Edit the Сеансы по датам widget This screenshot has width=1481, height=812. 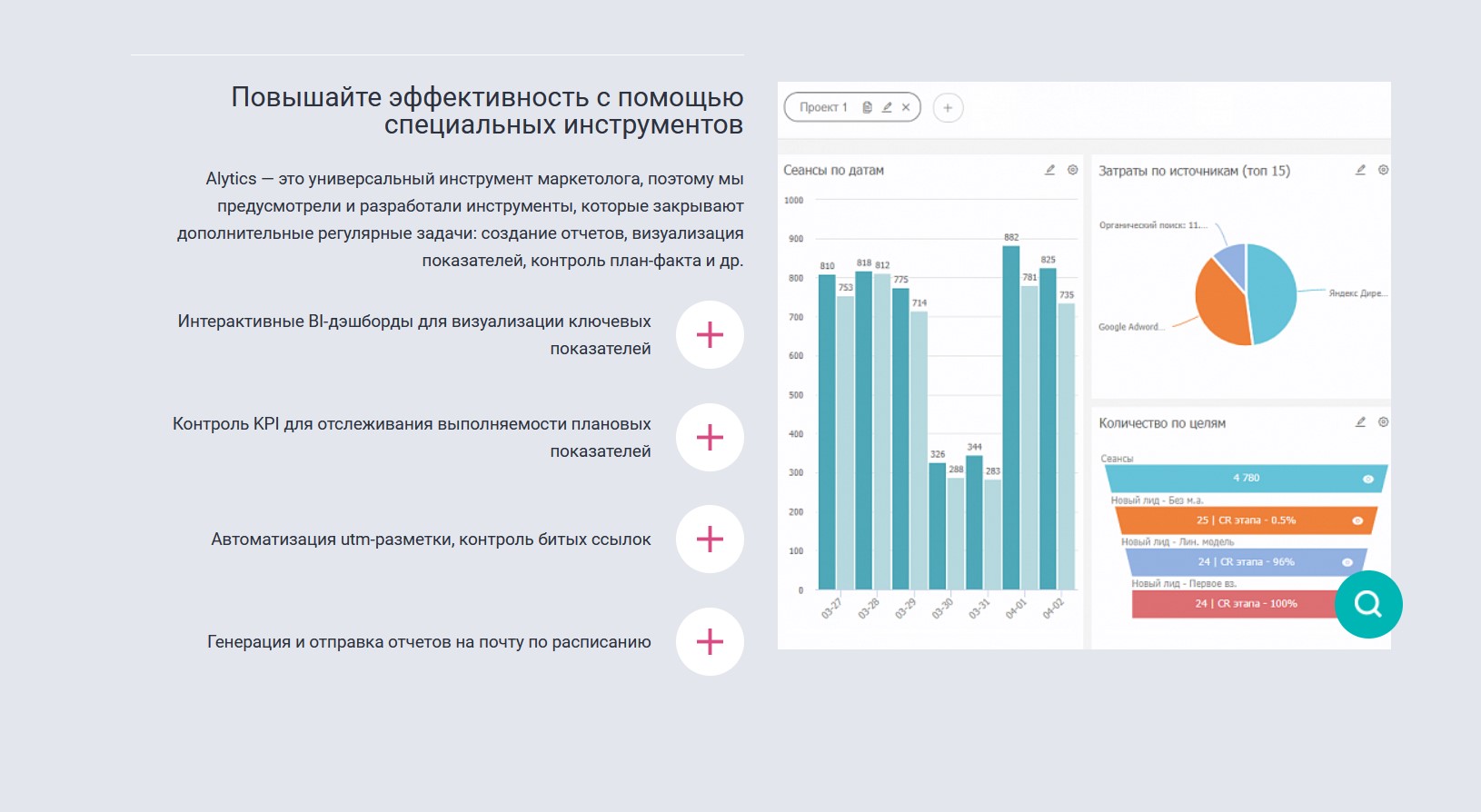pos(1049,170)
